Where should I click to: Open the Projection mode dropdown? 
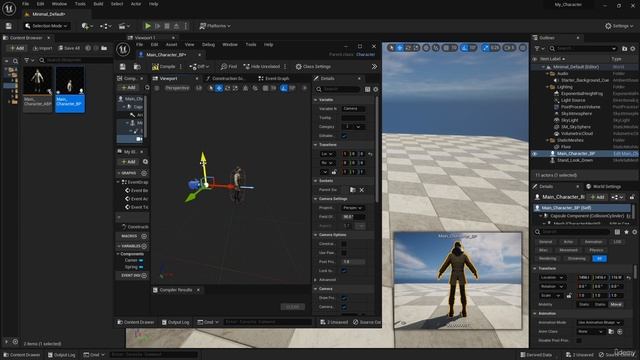coord(353,208)
